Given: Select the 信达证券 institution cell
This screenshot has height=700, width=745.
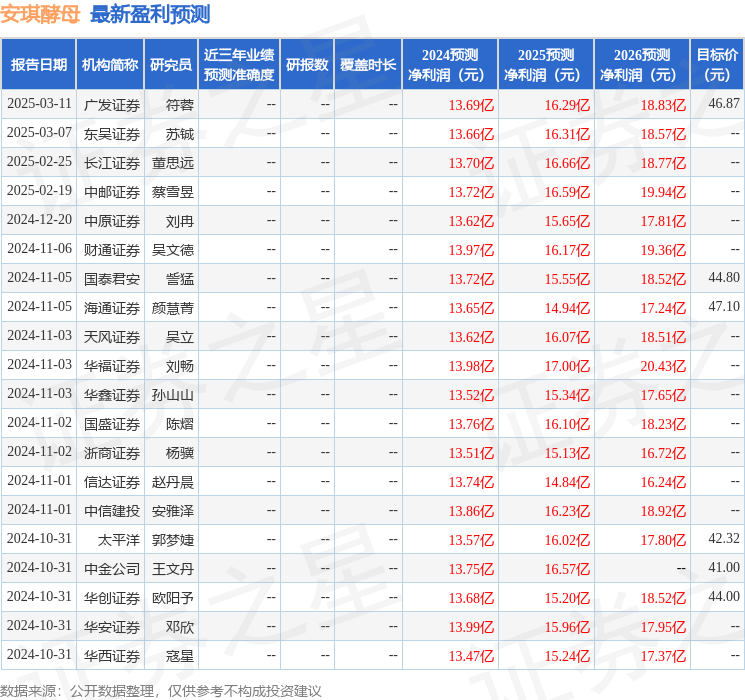Looking at the screenshot, I should pos(112,482).
